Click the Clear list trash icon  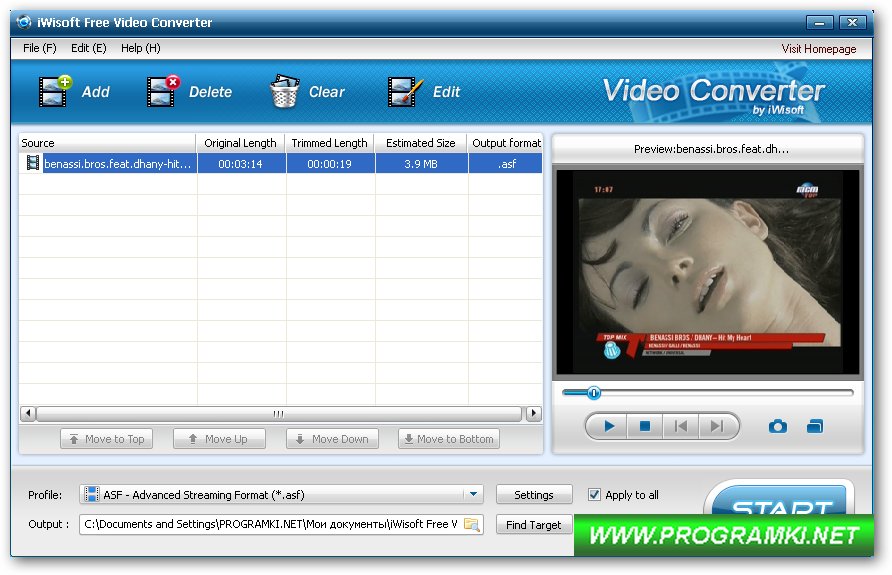[x=284, y=91]
